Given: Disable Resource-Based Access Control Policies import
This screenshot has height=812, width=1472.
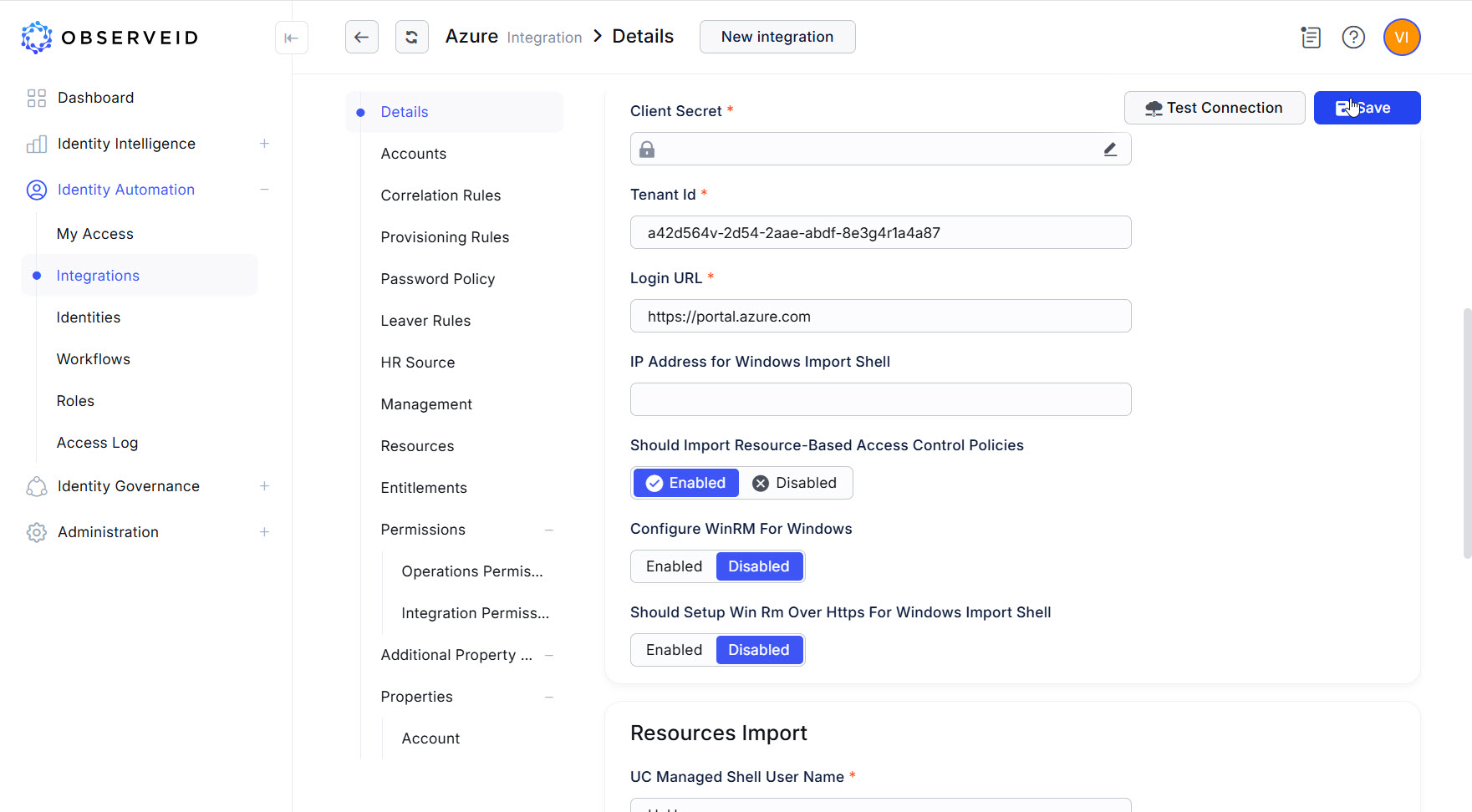Looking at the screenshot, I should [795, 483].
